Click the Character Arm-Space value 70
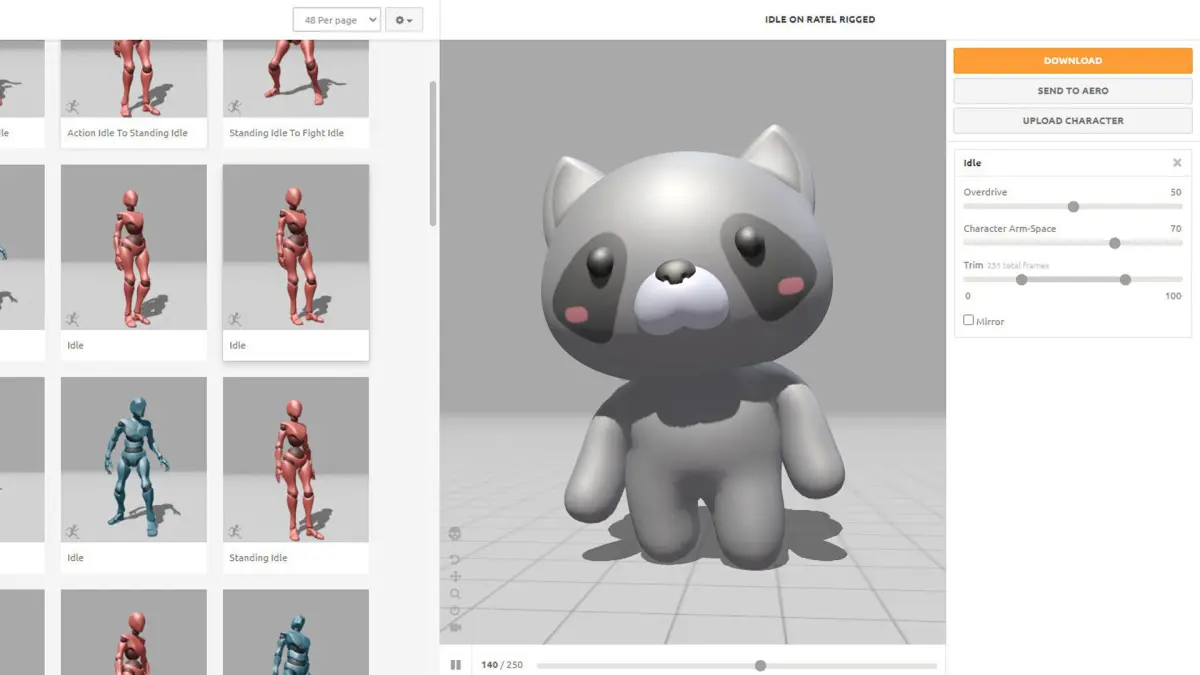The height and width of the screenshot is (675, 1200). [1176, 229]
